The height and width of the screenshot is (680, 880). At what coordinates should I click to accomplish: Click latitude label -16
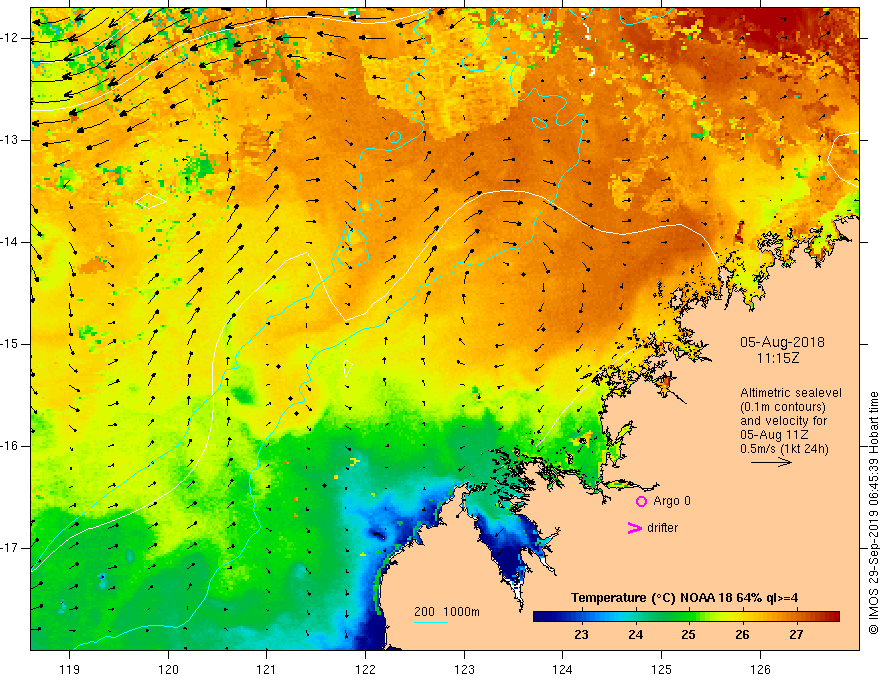tap(11, 446)
